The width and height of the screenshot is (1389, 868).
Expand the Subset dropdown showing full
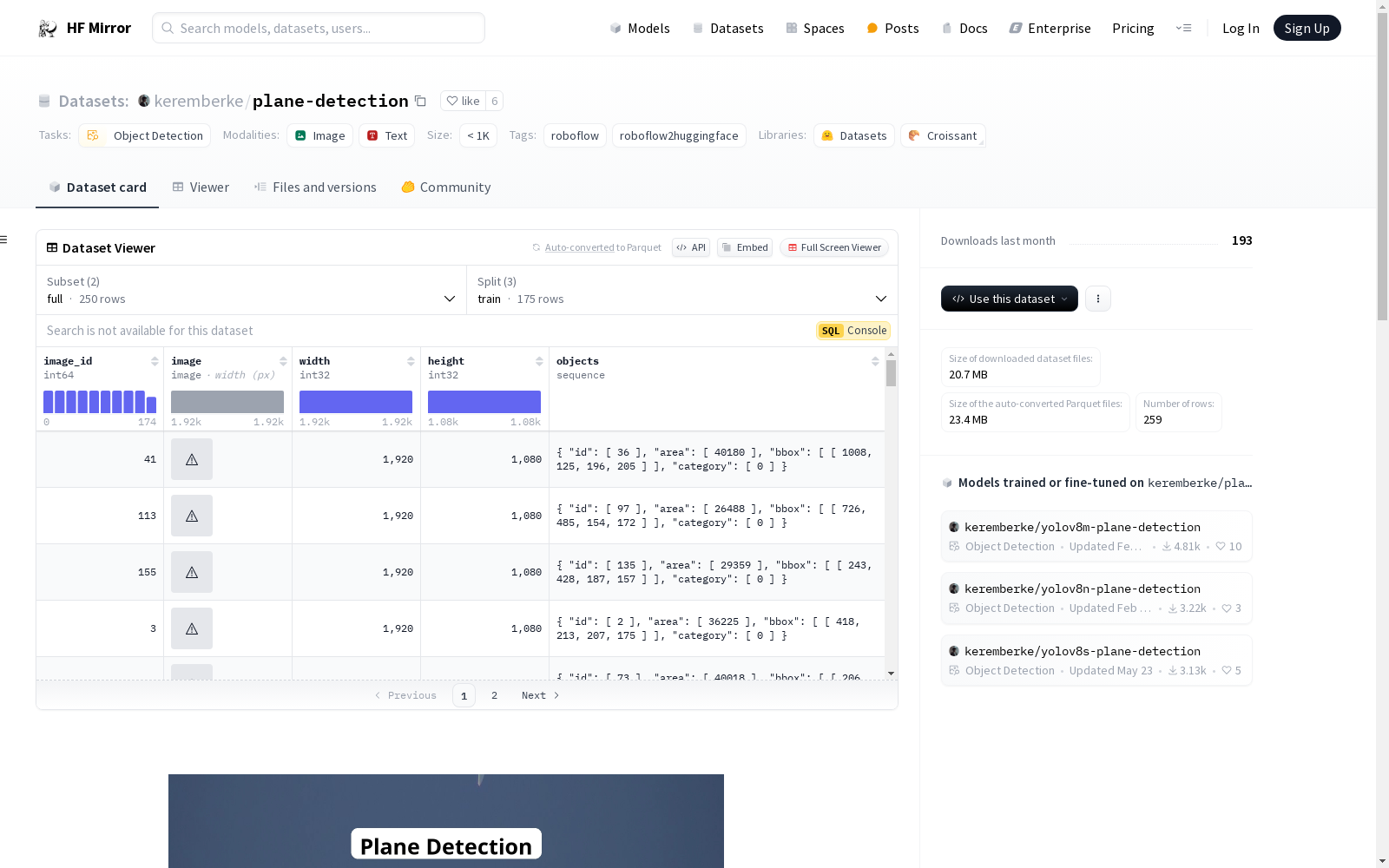251,290
